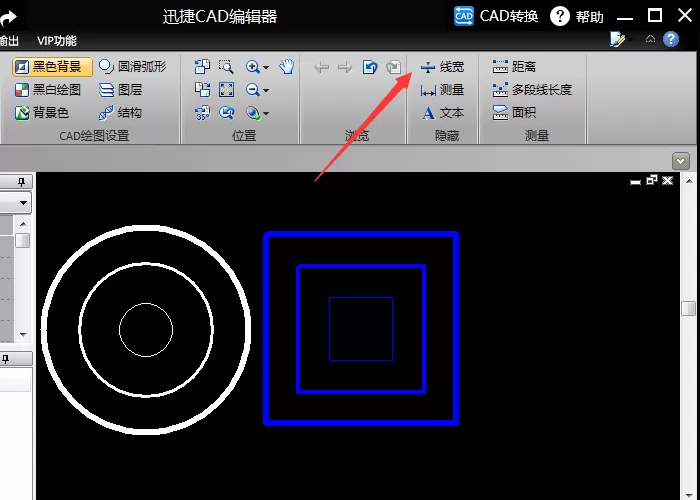The image size is (700, 500).
Task: Select the 面积 area measuring tool
Action: pos(514,113)
